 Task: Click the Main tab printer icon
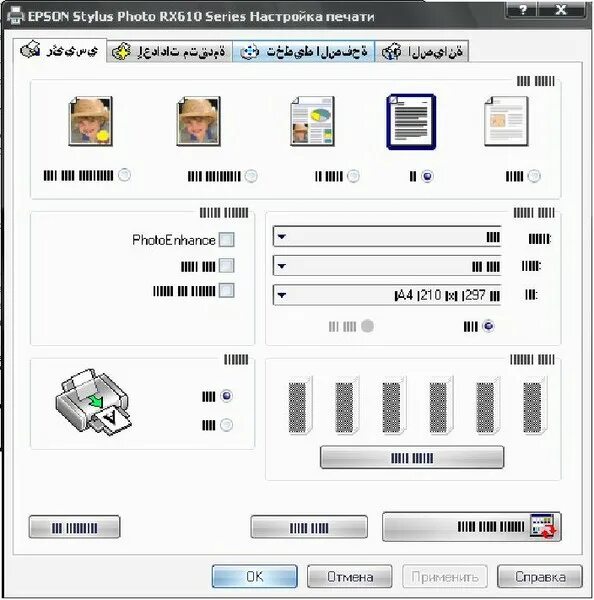coord(30,50)
